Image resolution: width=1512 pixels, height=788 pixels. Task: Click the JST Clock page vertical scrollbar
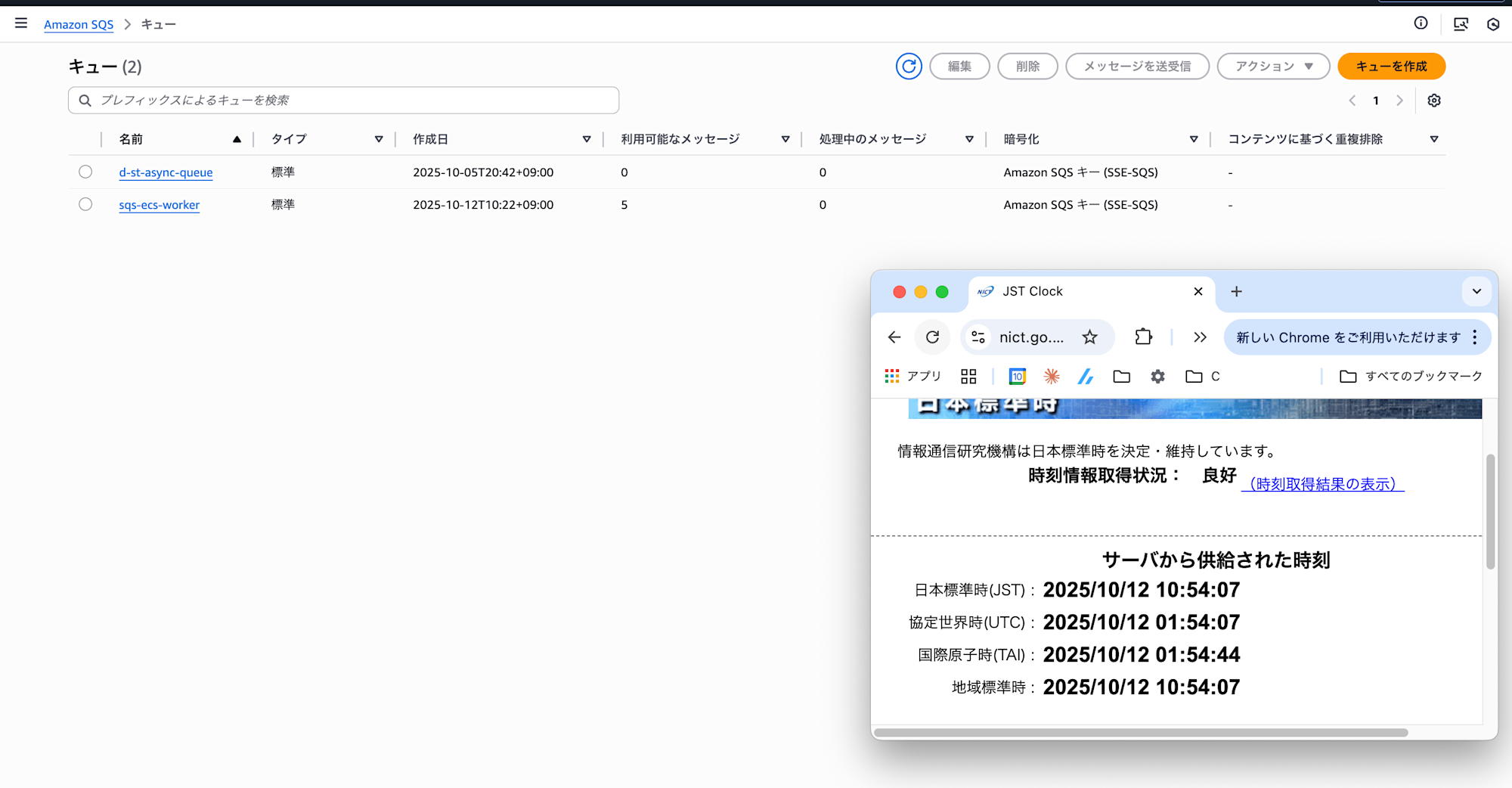click(1490, 511)
